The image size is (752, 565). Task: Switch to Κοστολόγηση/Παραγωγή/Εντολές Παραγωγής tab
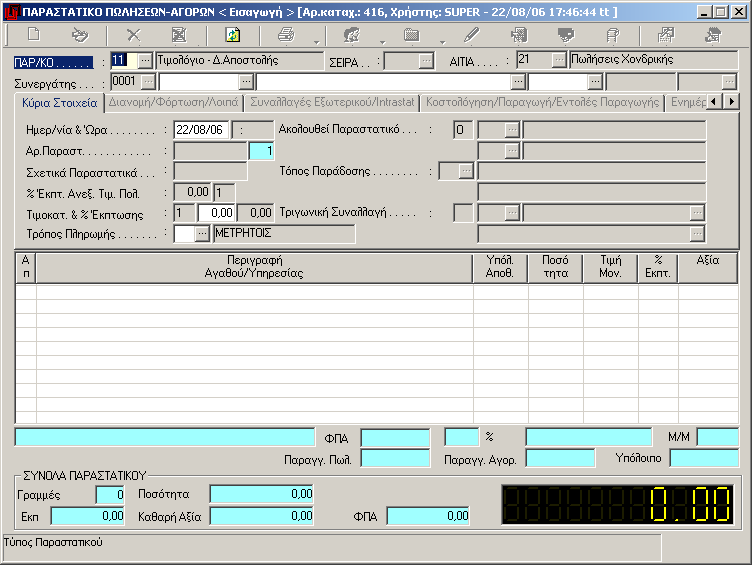[542, 103]
